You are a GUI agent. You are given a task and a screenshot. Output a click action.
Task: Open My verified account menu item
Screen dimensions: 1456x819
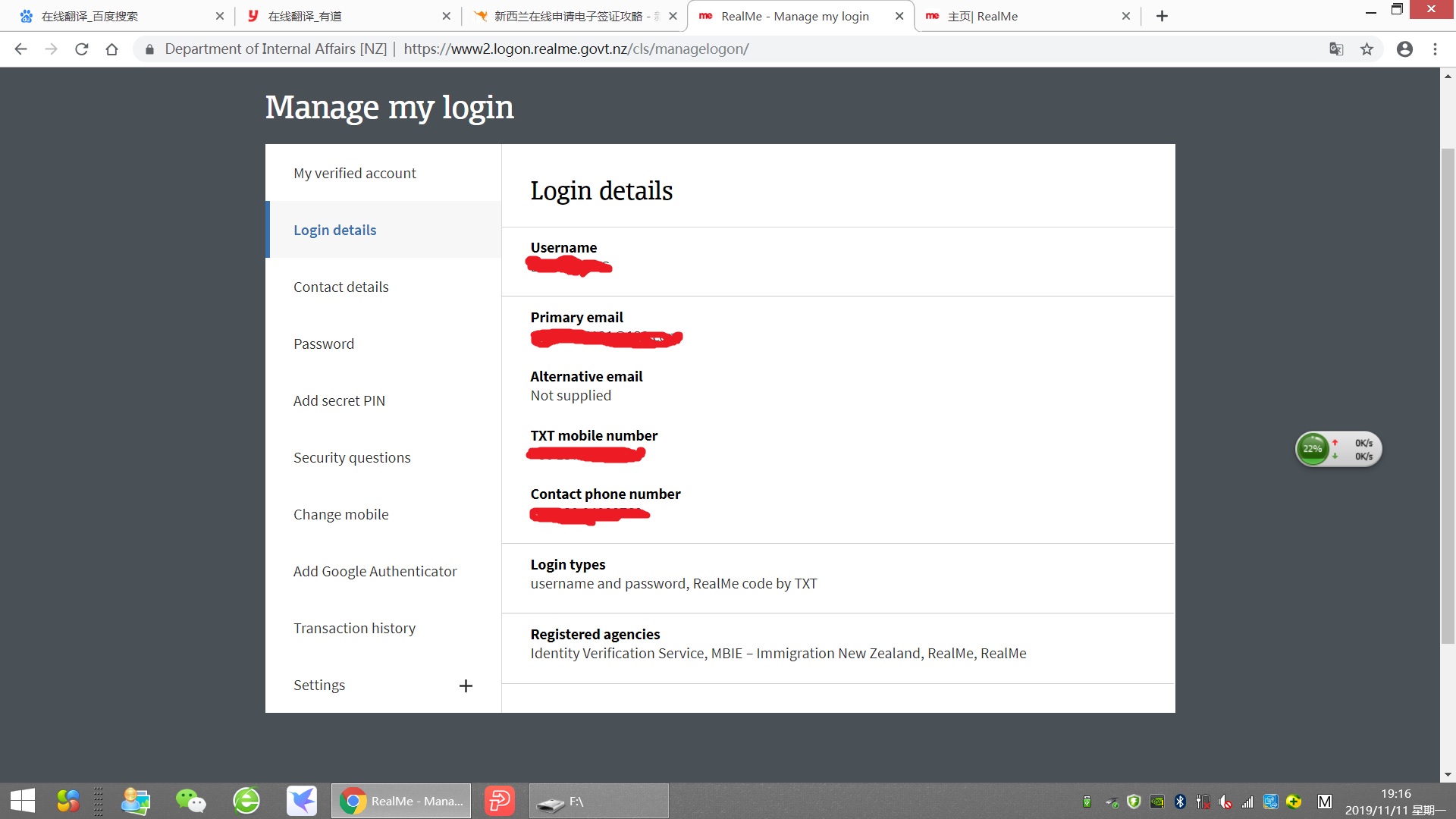coord(354,173)
